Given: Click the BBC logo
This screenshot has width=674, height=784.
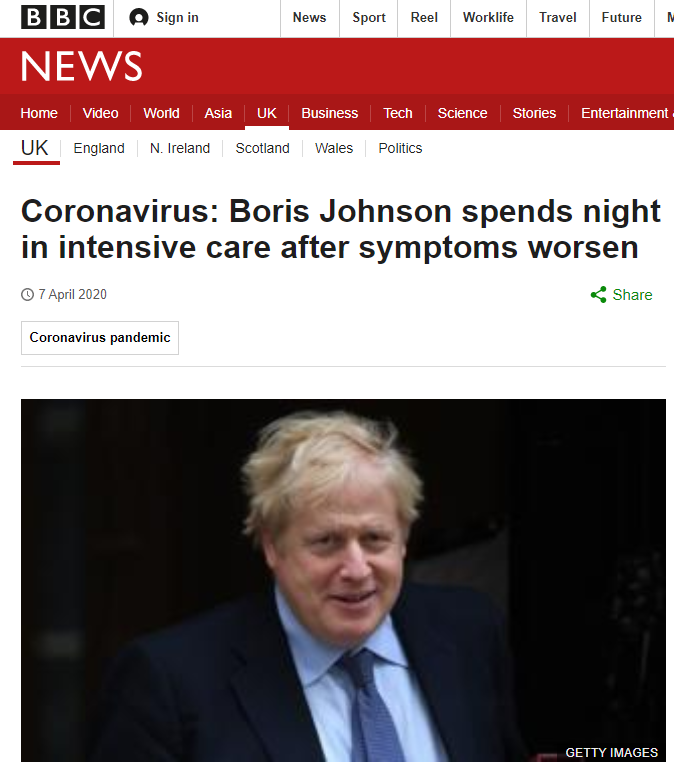Looking at the screenshot, I should click(63, 18).
